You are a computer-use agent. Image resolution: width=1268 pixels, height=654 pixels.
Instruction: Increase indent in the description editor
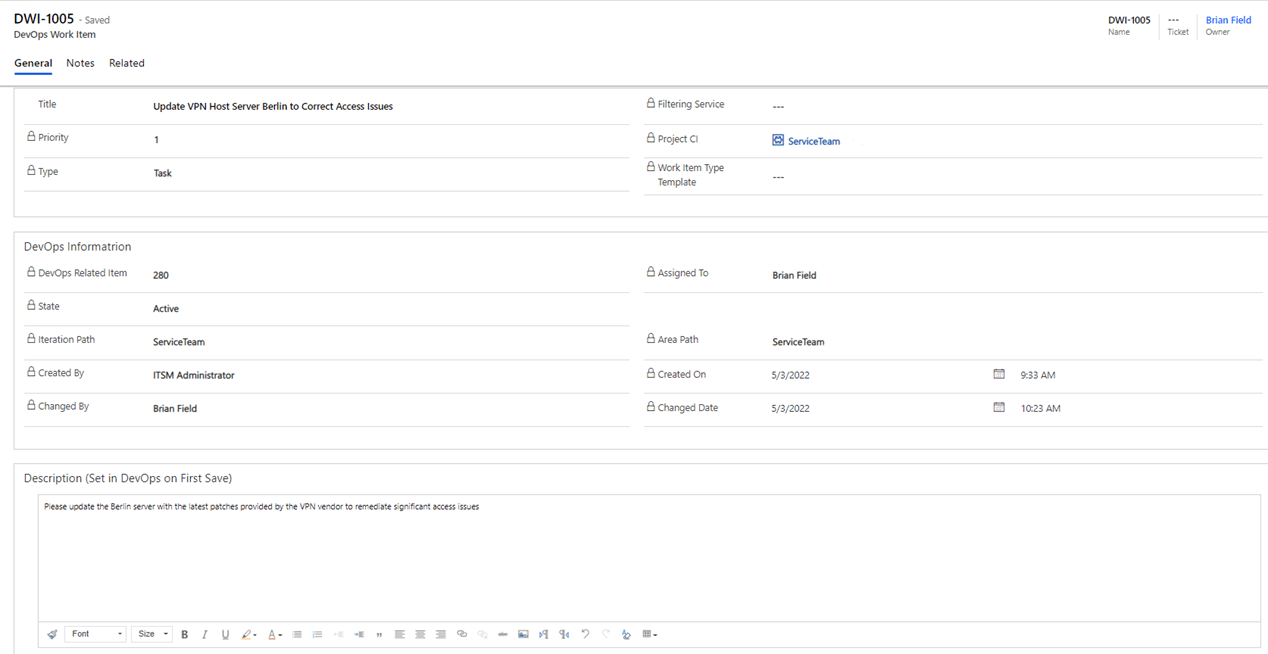click(359, 634)
